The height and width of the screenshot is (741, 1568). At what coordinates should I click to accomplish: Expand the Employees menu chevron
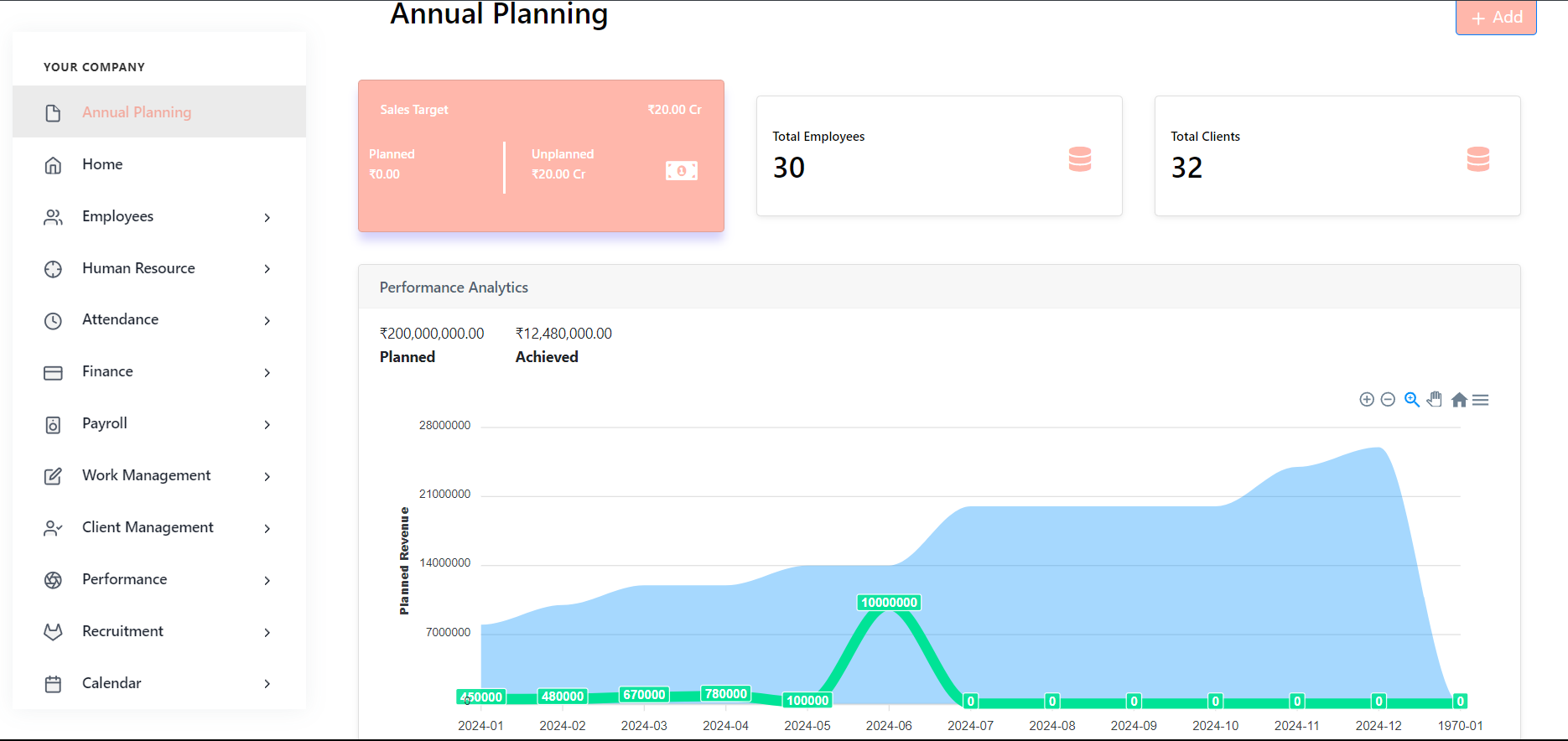[267, 218]
